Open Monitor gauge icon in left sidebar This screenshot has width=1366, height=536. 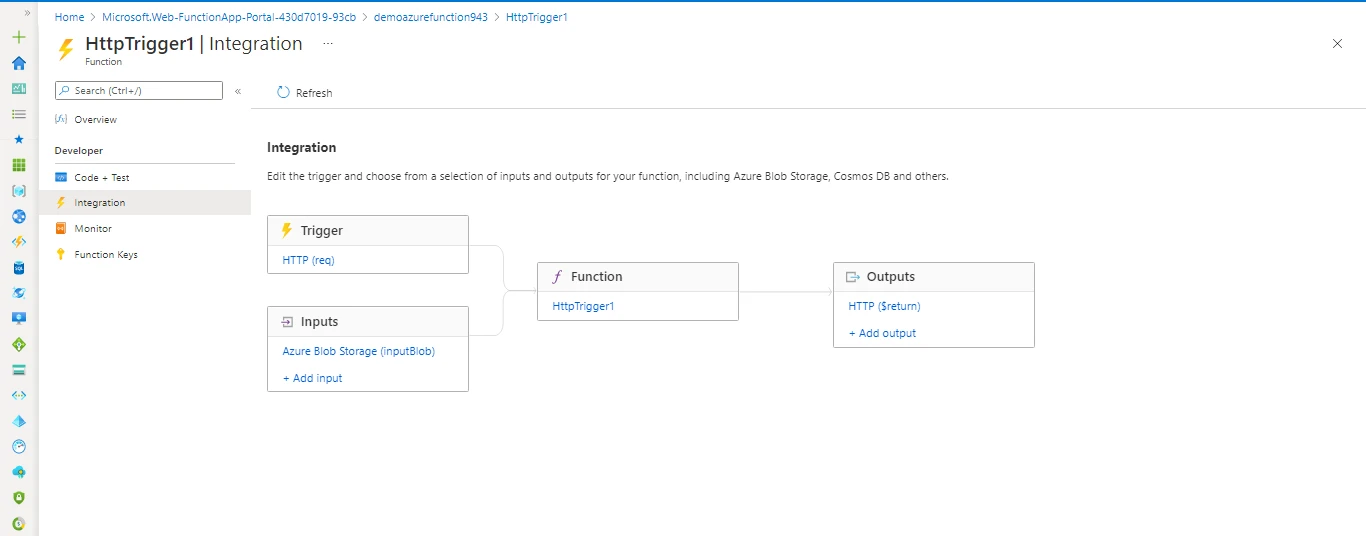18,446
